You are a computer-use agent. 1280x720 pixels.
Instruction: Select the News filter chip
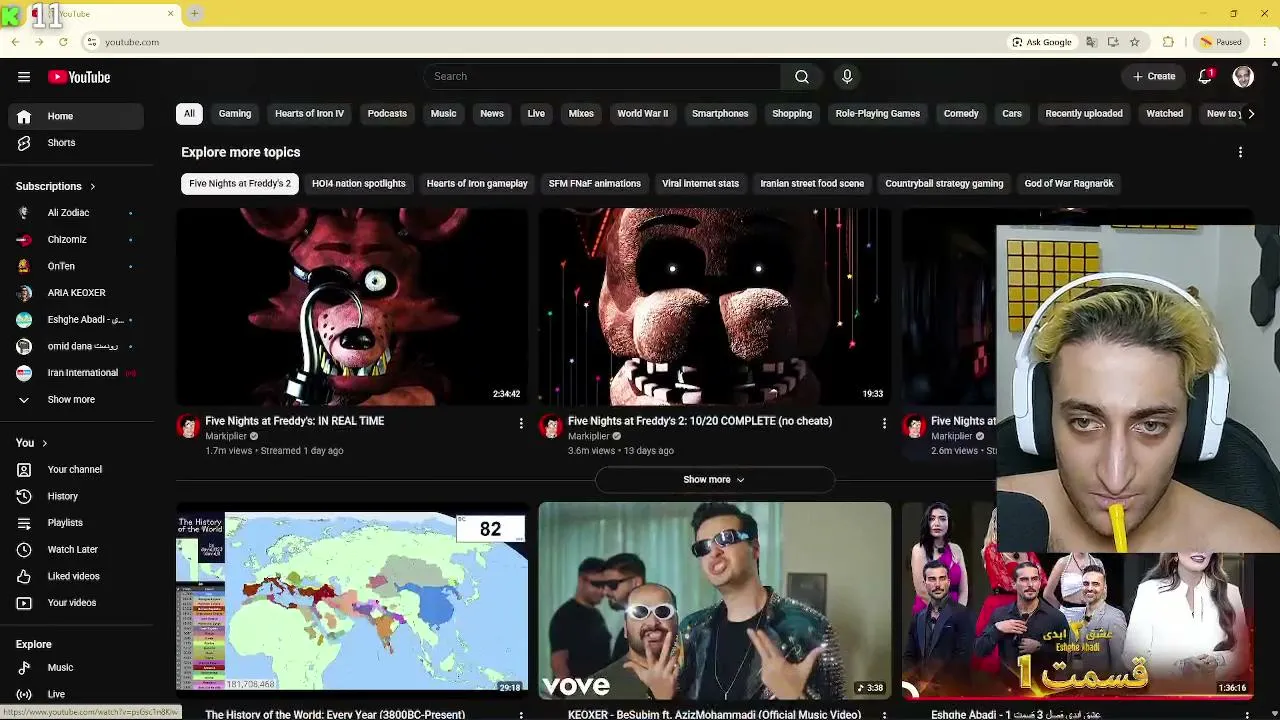[x=492, y=114]
